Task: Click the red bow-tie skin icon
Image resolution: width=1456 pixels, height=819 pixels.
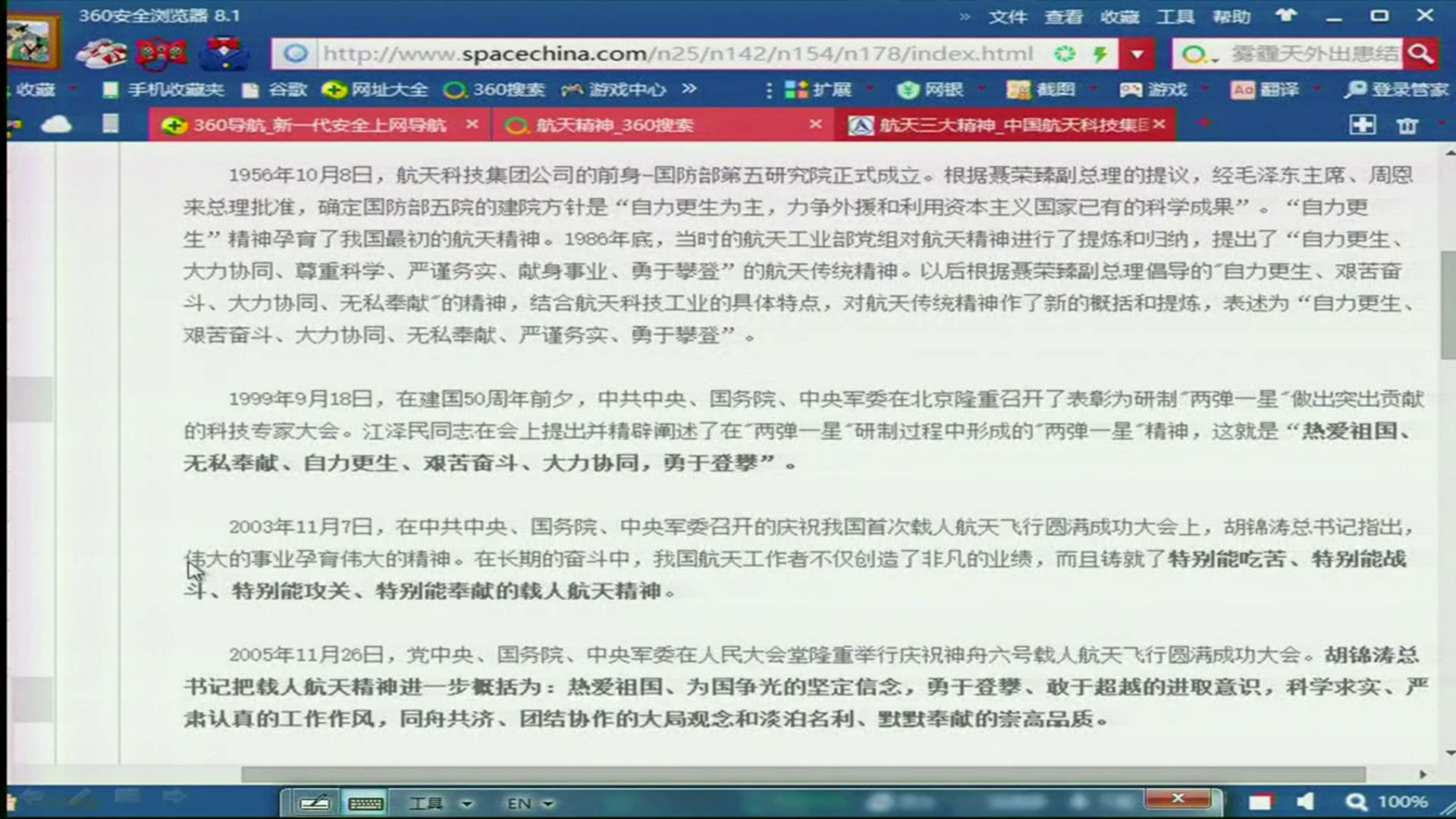Action: pyautogui.click(x=162, y=52)
